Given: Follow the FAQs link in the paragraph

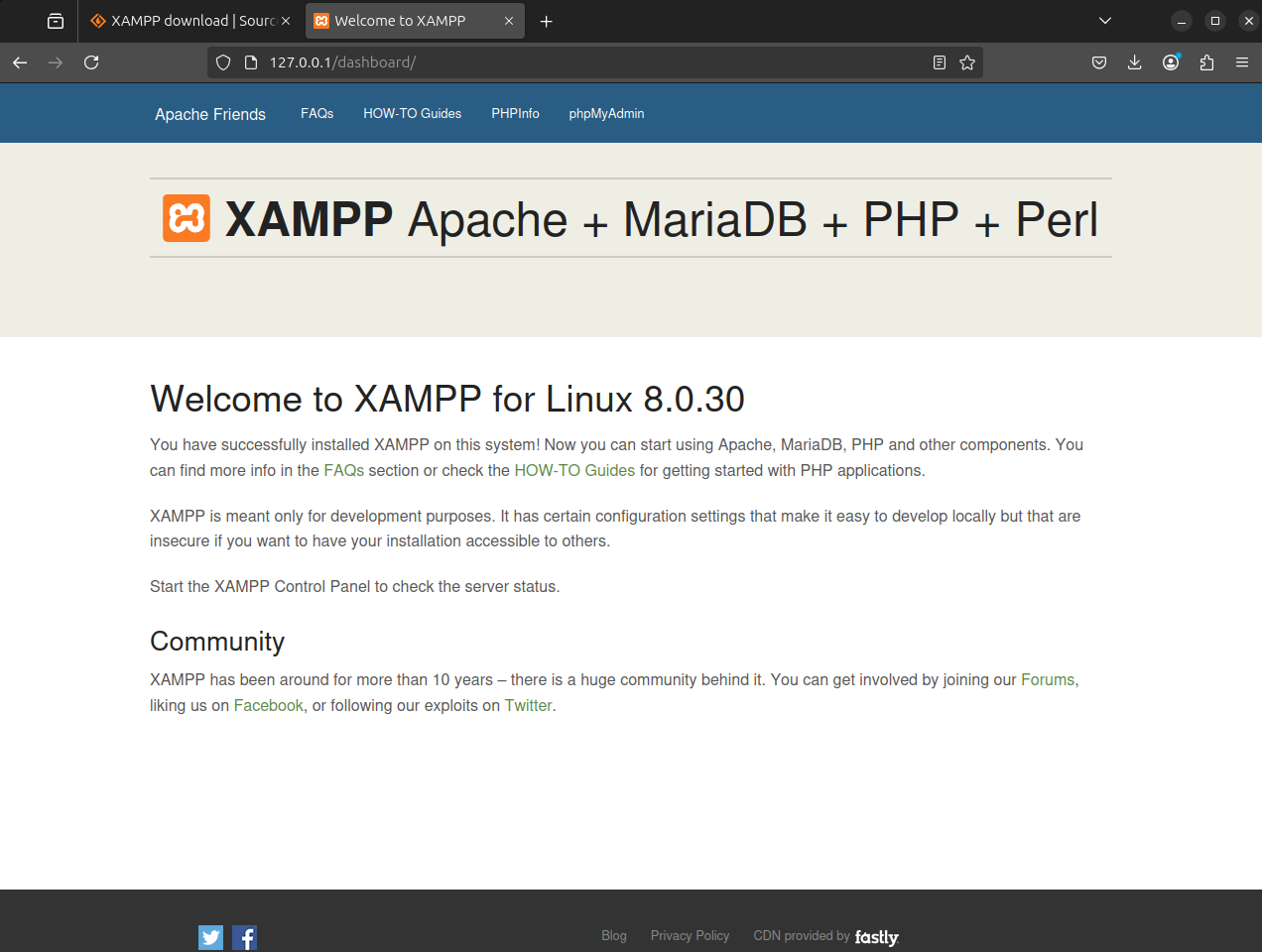Looking at the screenshot, I should (344, 470).
